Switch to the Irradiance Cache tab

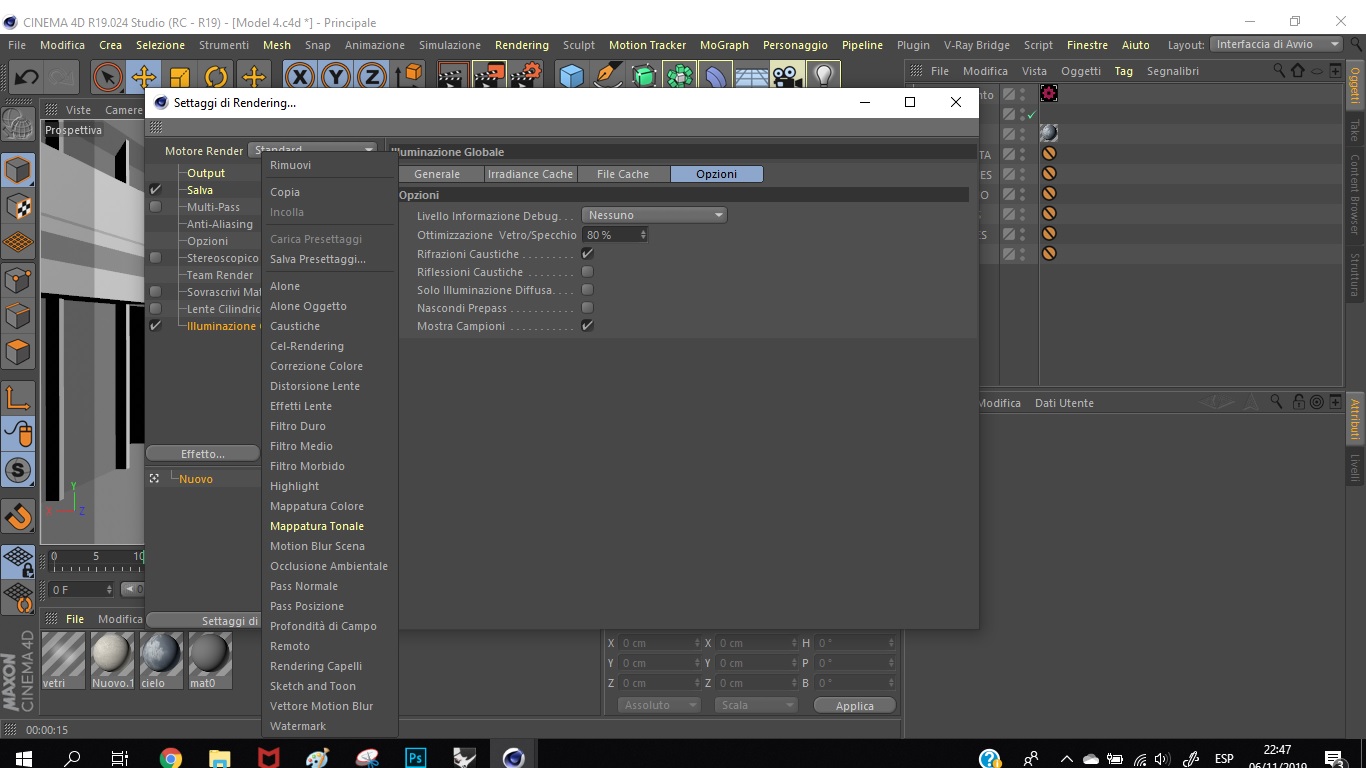pos(531,174)
